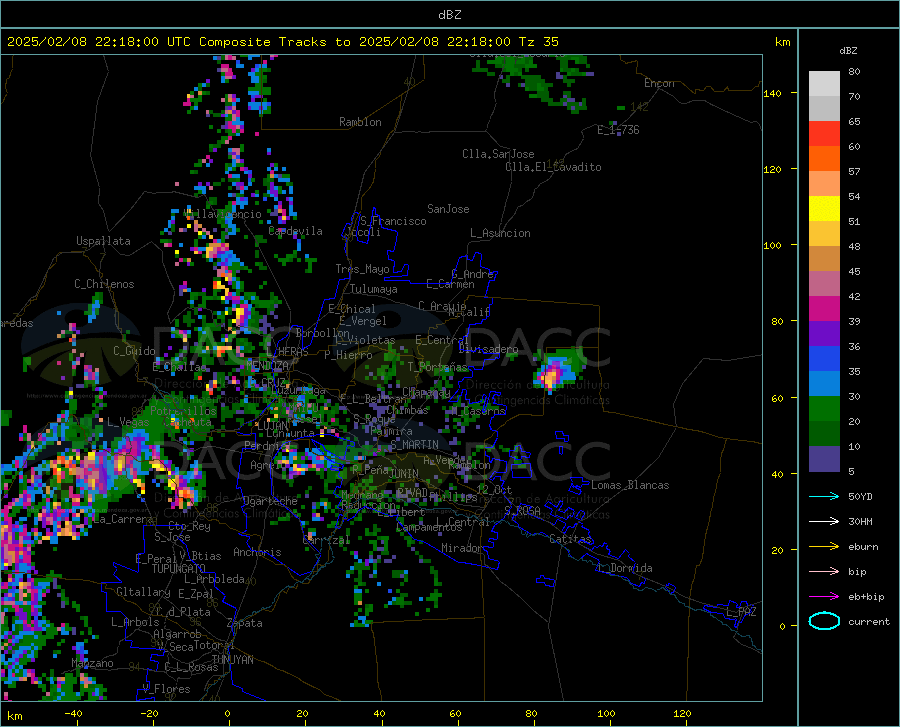Select the 42 dBZ magenta swatch
The height and width of the screenshot is (727, 900).
pos(824,309)
